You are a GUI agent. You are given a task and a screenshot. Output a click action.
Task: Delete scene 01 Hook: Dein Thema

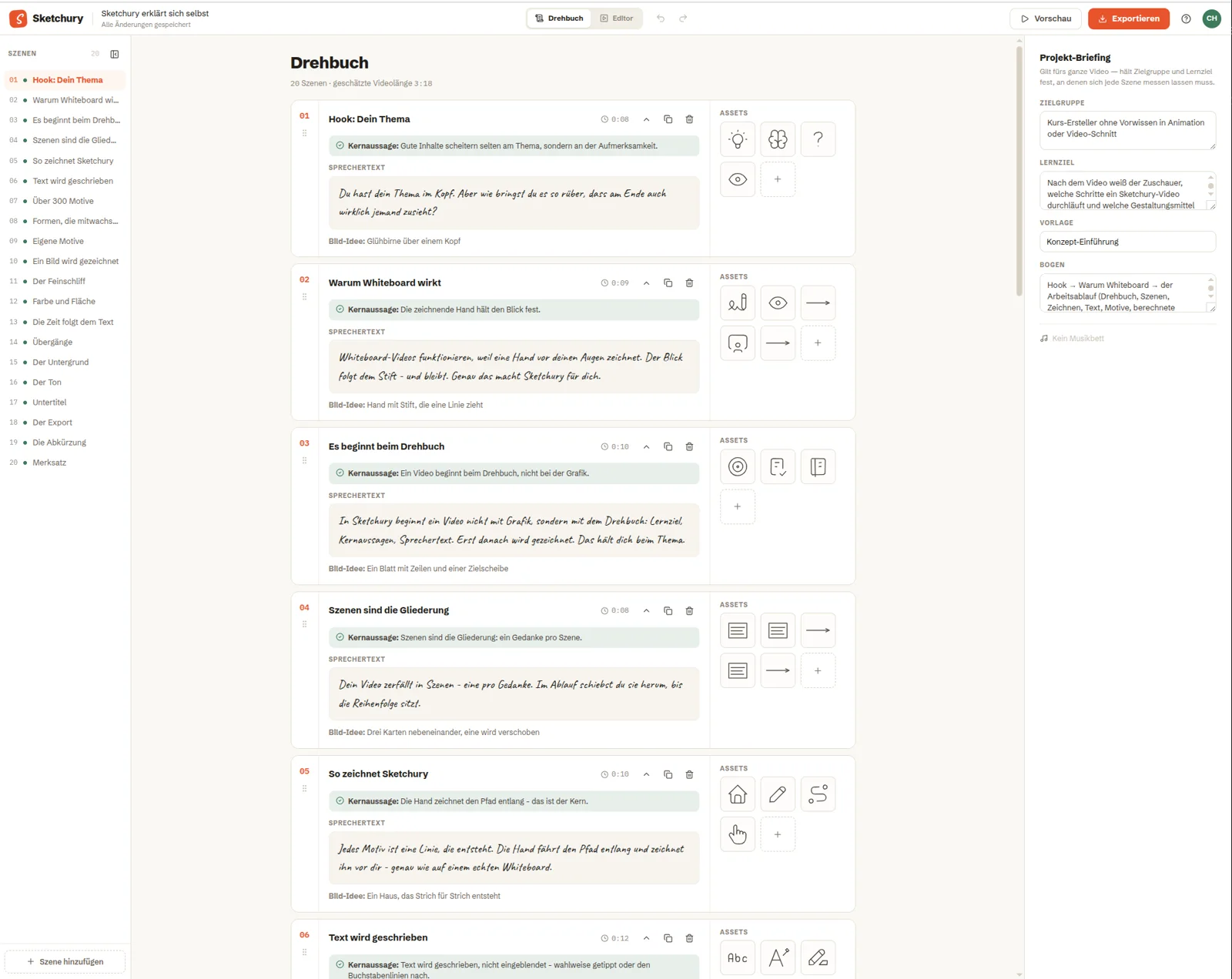(689, 119)
